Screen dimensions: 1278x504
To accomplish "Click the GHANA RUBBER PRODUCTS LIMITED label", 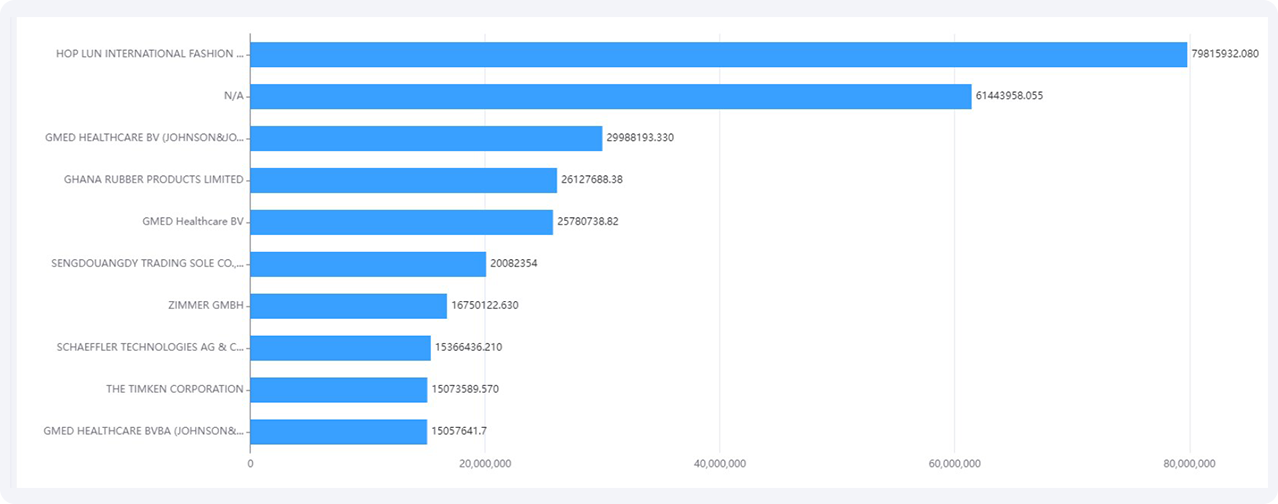I will pos(154,180).
